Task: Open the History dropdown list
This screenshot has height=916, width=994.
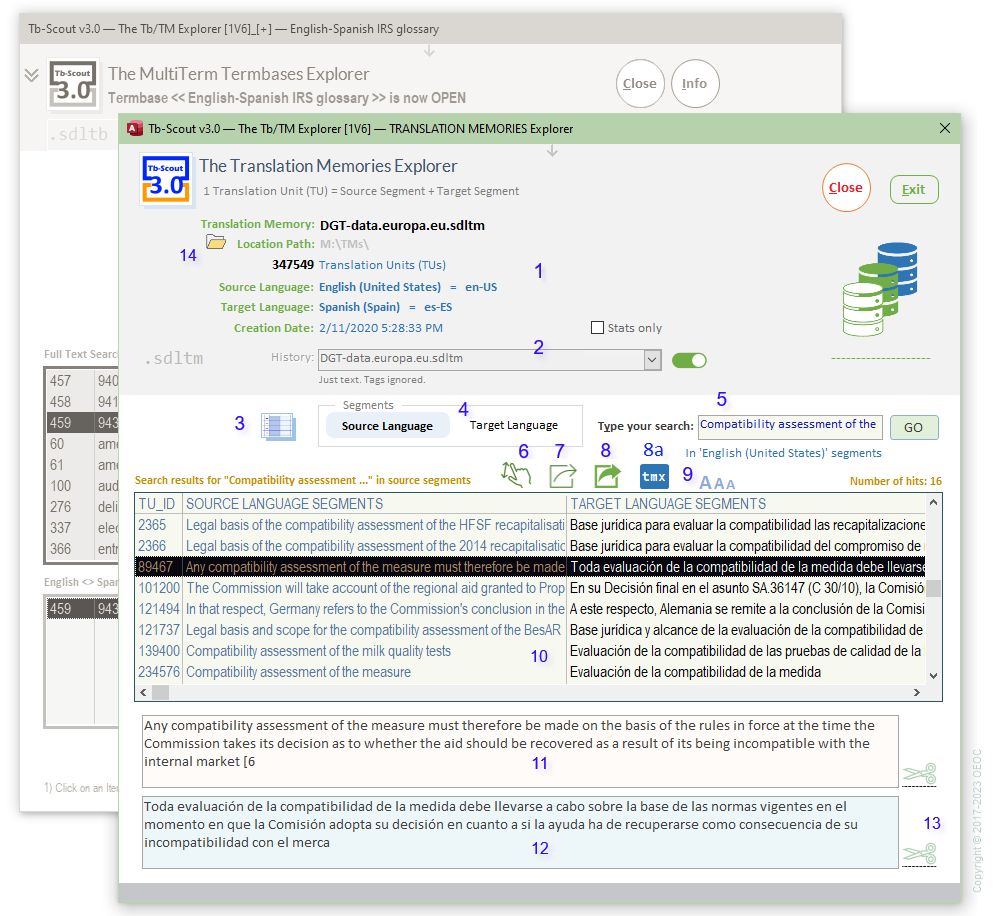Action: click(652, 360)
